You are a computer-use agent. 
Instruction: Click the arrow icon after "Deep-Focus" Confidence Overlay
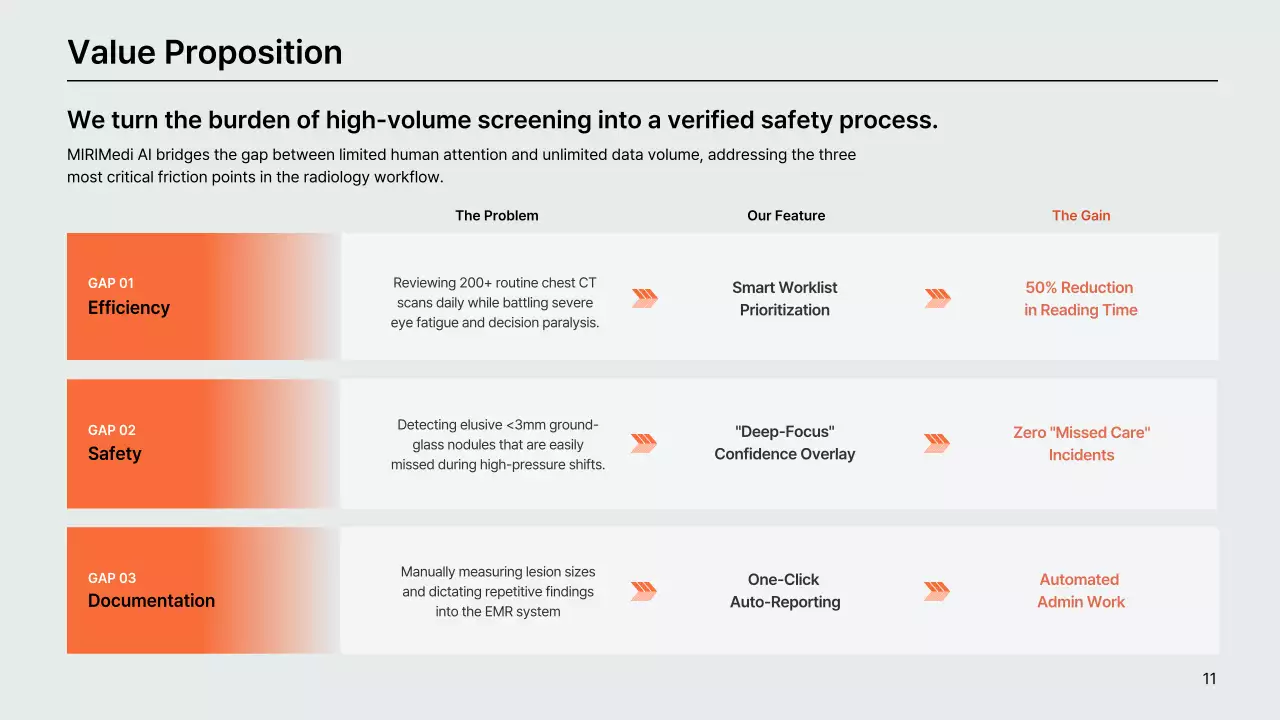click(936, 443)
